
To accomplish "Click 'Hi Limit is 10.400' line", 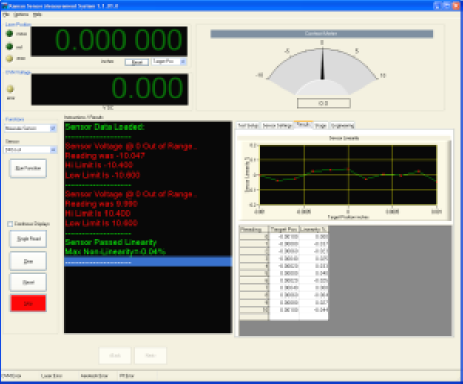I will 98,213.
